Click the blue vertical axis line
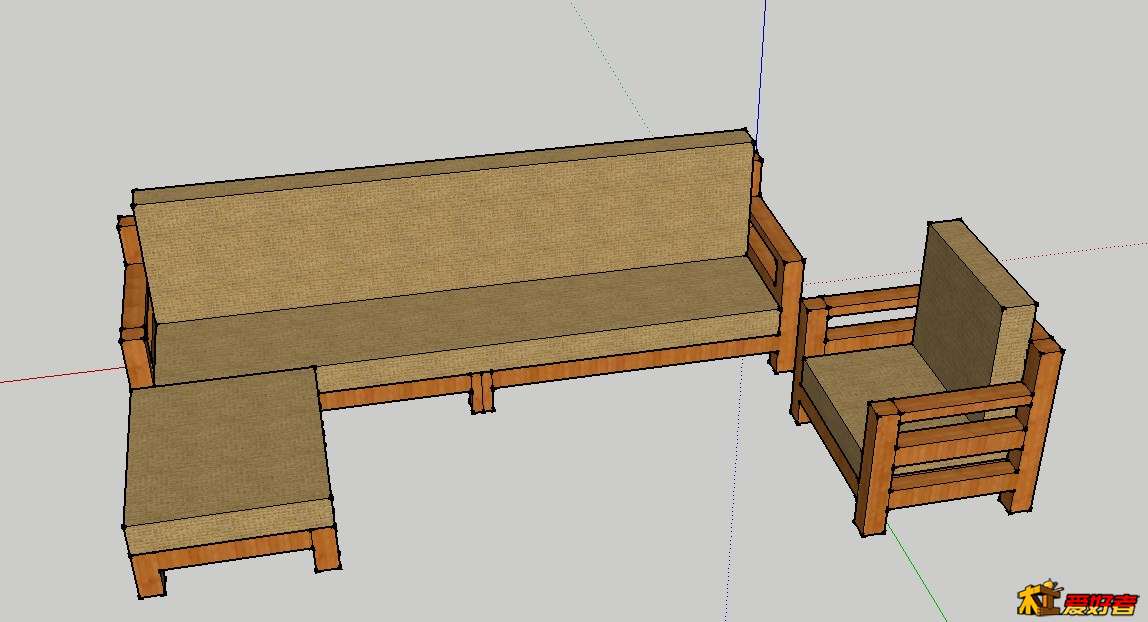The image size is (1148, 622). pyautogui.click(x=762, y=60)
